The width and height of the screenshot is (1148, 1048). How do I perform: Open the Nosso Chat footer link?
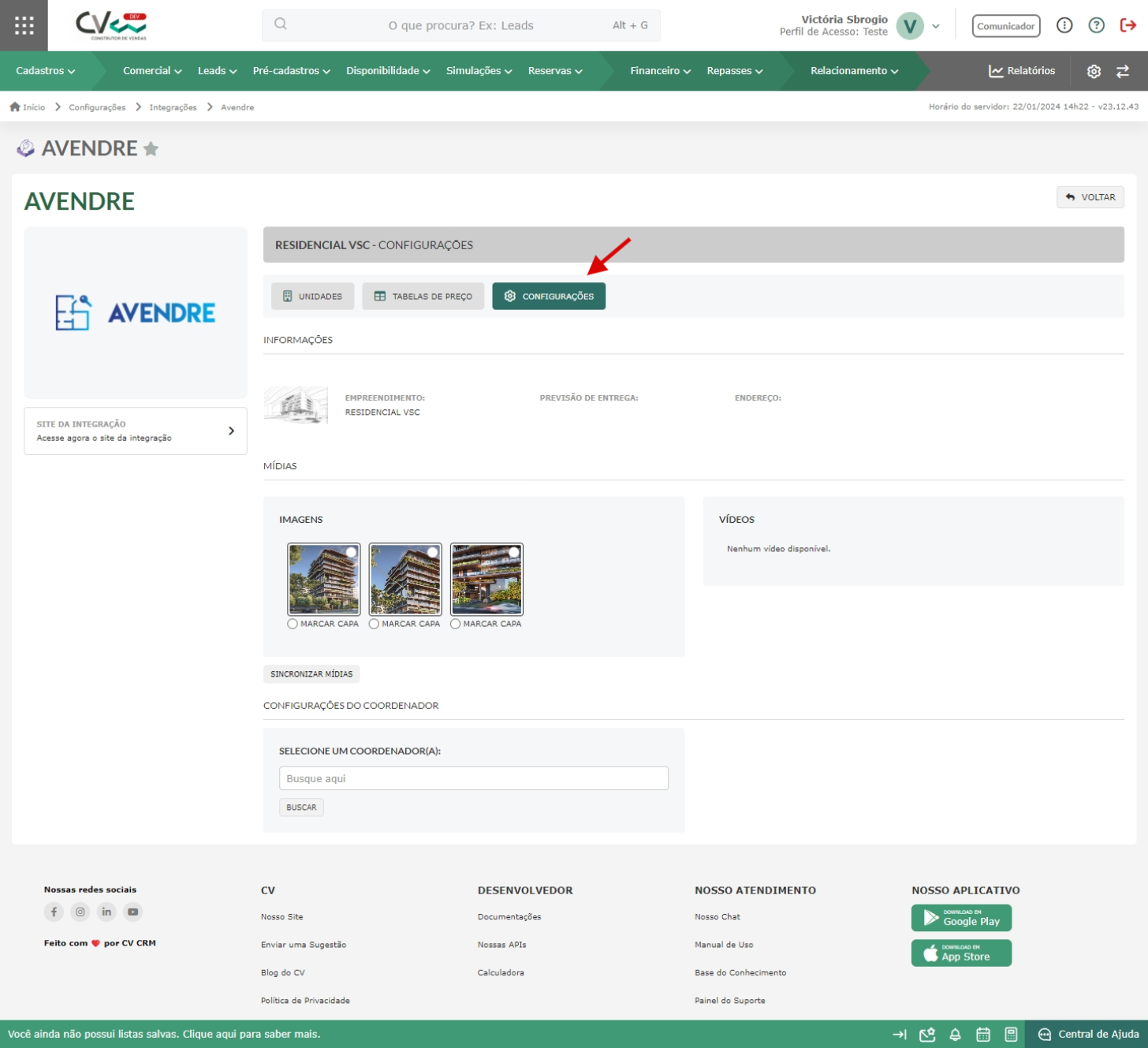tap(717, 917)
